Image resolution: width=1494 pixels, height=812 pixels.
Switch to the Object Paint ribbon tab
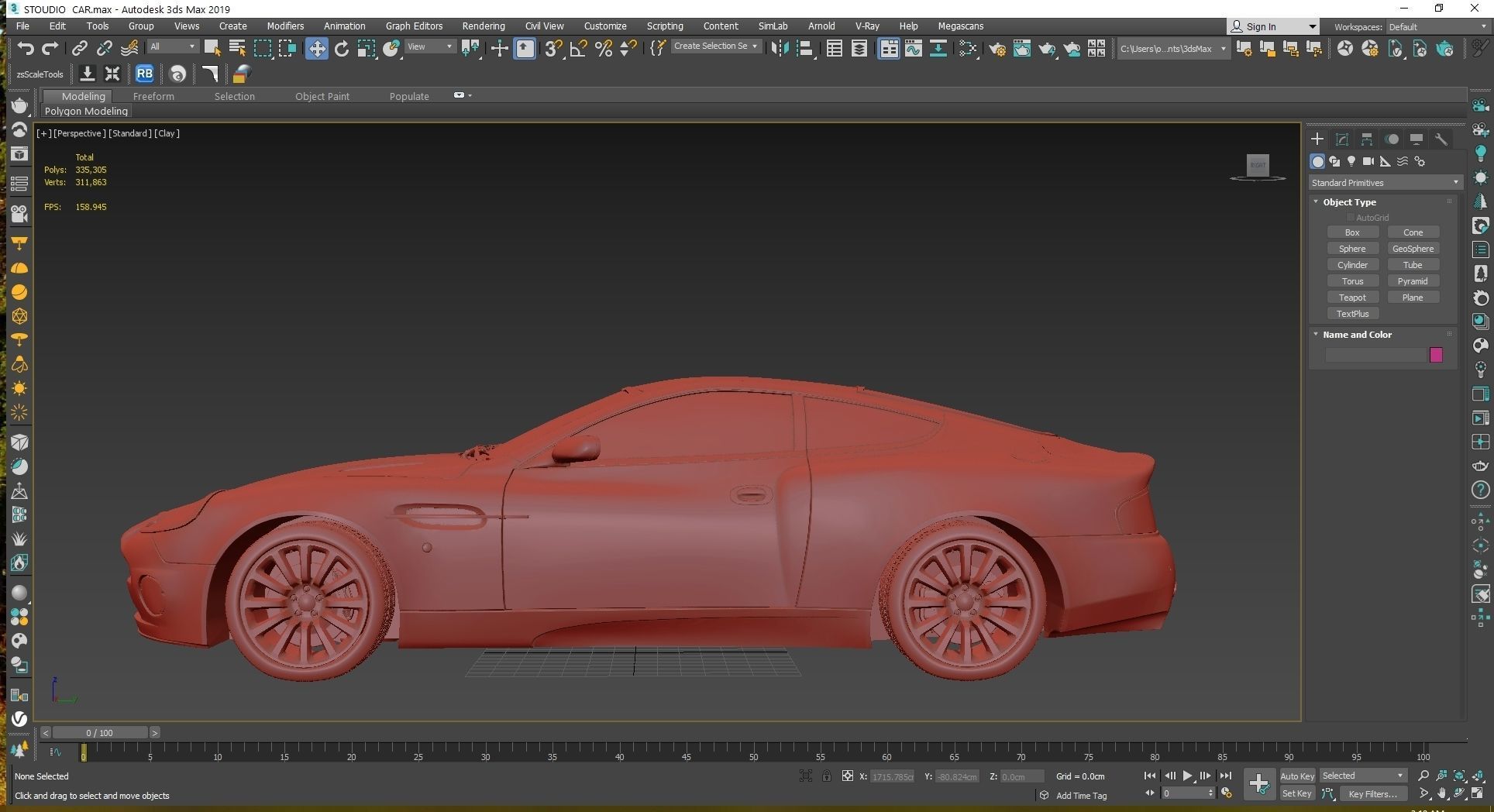322,96
